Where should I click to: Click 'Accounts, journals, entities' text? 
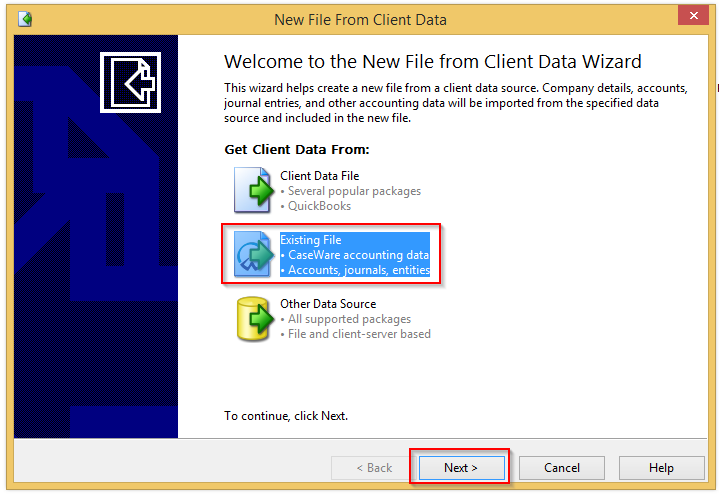click(x=359, y=270)
